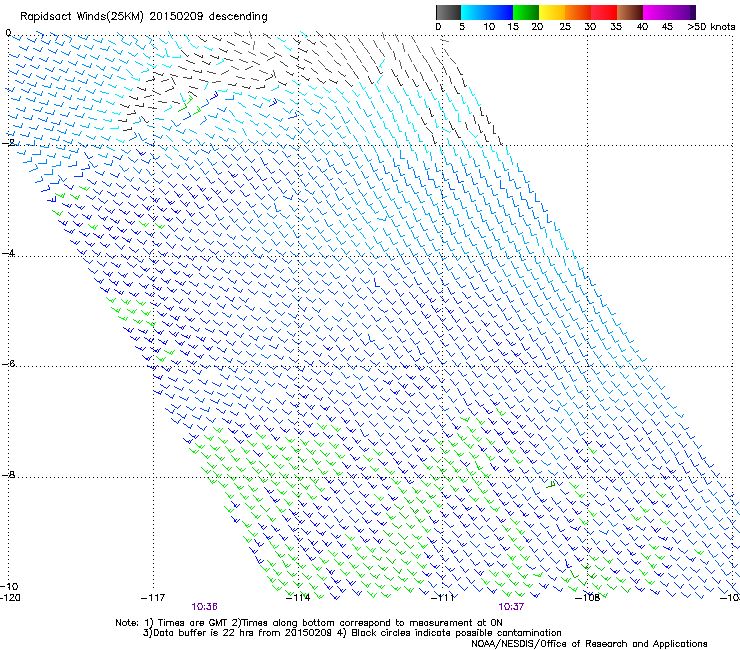Click the red 30-35 knots legend swatch
This screenshot has height=650, width=740.
click(604, 12)
